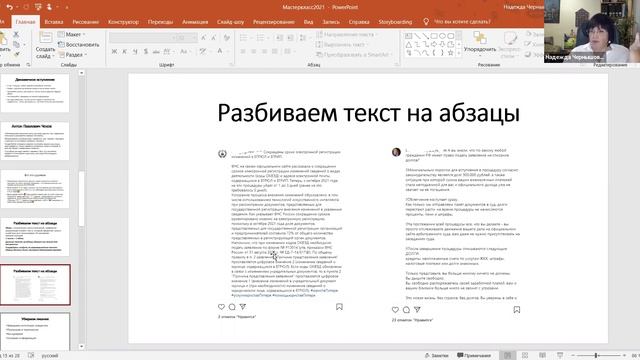Open the Рецензирование ribbon tab

pos(273,22)
